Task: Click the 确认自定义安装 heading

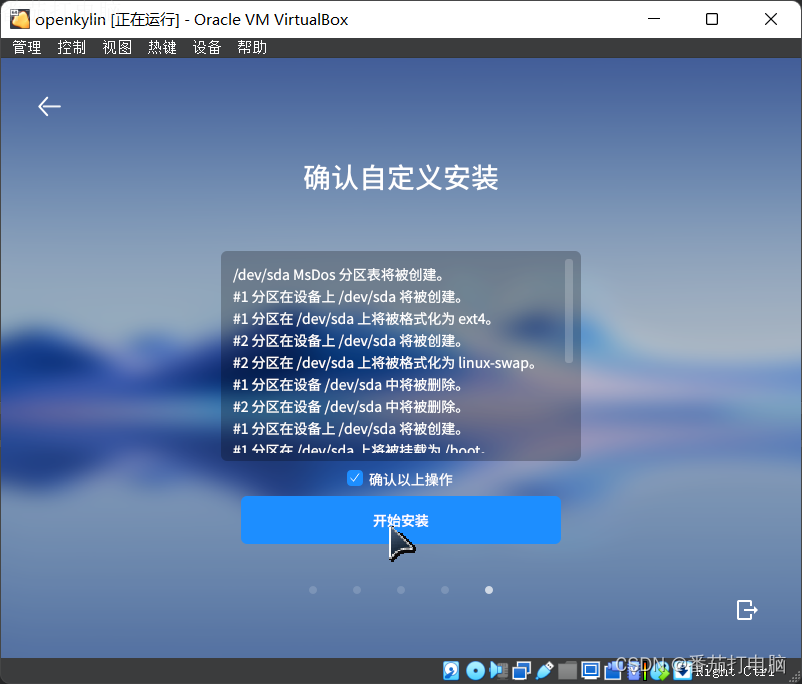Action: tap(400, 178)
